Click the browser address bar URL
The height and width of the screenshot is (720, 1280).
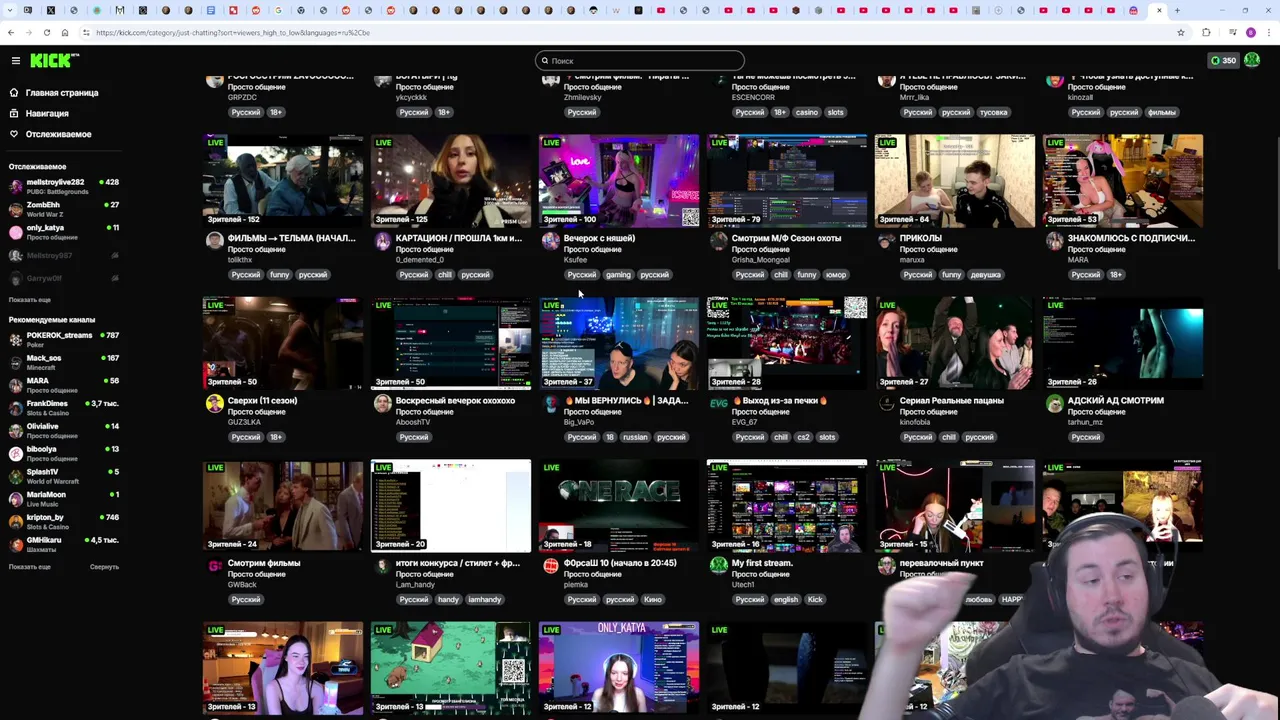(233, 32)
